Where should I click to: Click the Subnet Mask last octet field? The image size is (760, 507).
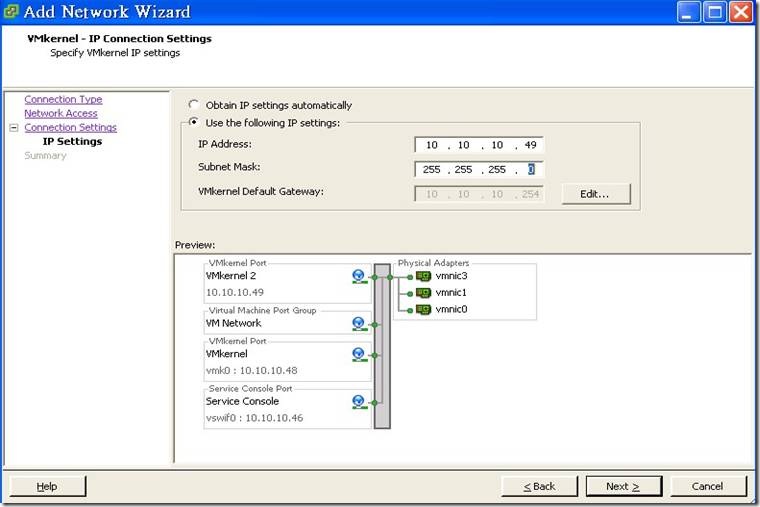531,170
